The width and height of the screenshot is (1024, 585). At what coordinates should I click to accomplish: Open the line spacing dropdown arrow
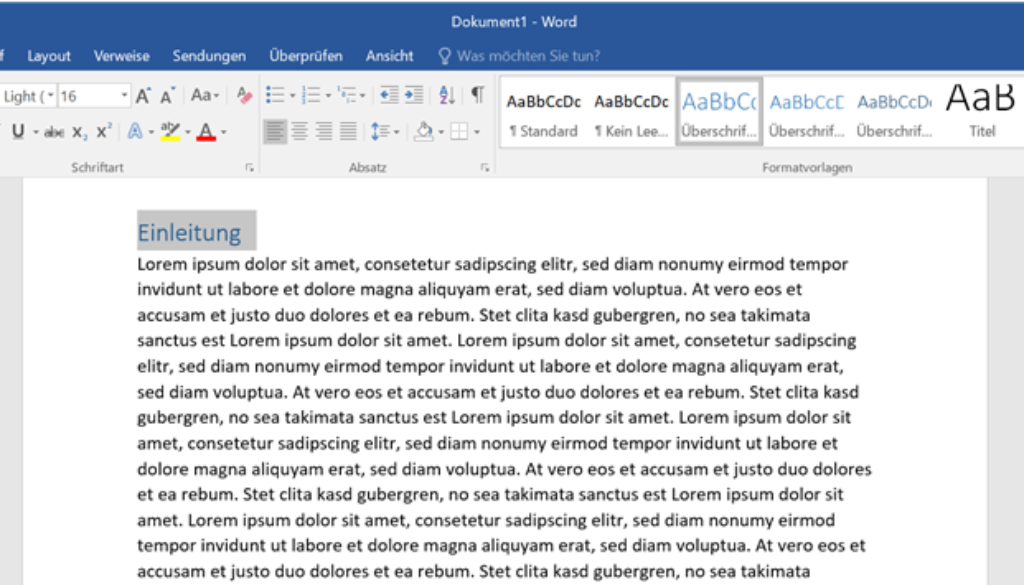[x=396, y=133]
